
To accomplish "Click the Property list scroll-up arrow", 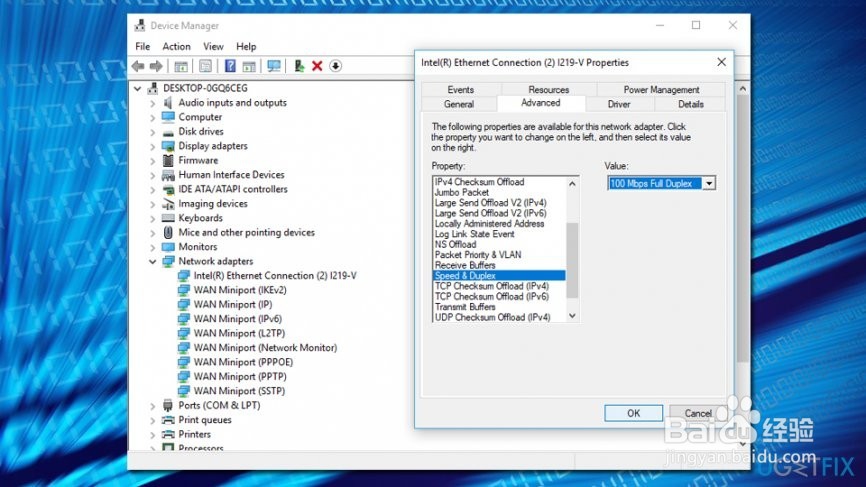I will 572,183.
